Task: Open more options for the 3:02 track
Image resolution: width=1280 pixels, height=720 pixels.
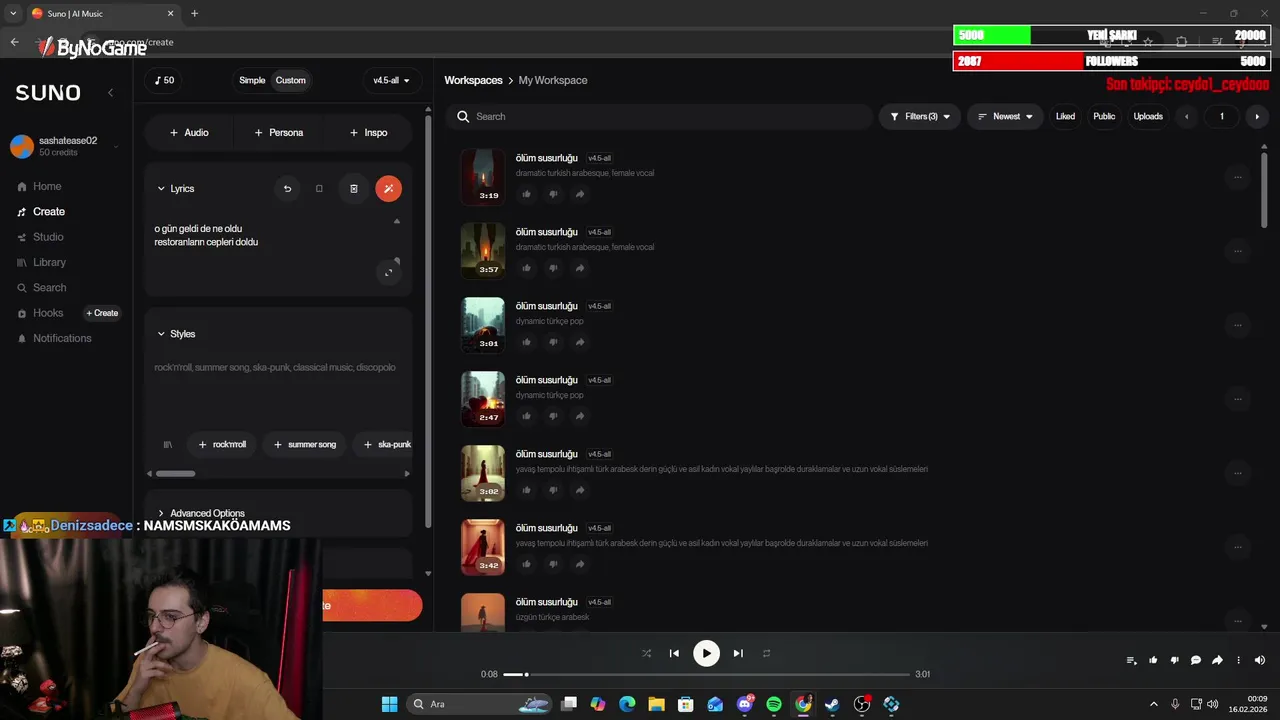Action: pos(1237,473)
